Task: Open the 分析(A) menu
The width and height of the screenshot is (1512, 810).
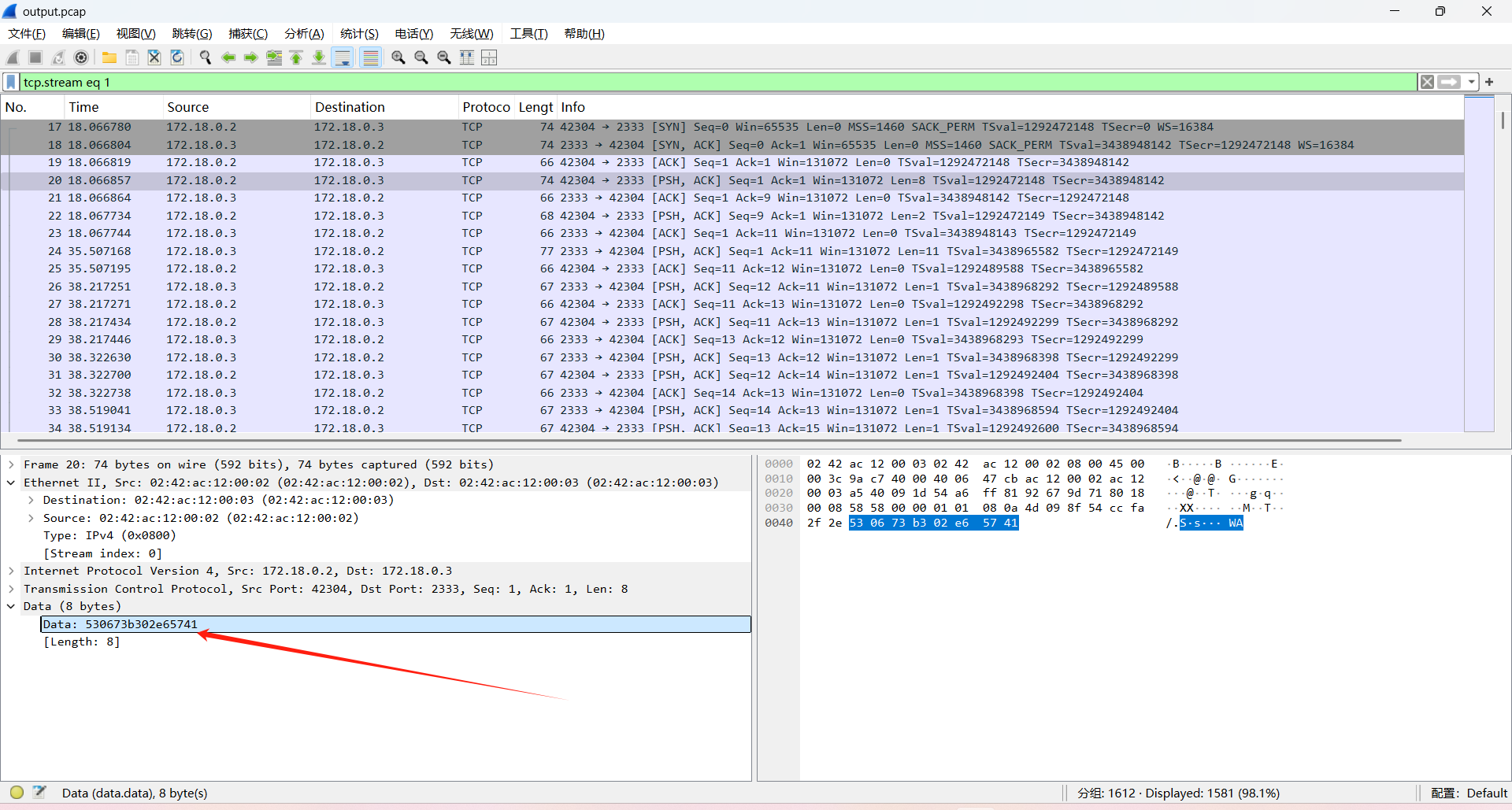Action: [304, 34]
